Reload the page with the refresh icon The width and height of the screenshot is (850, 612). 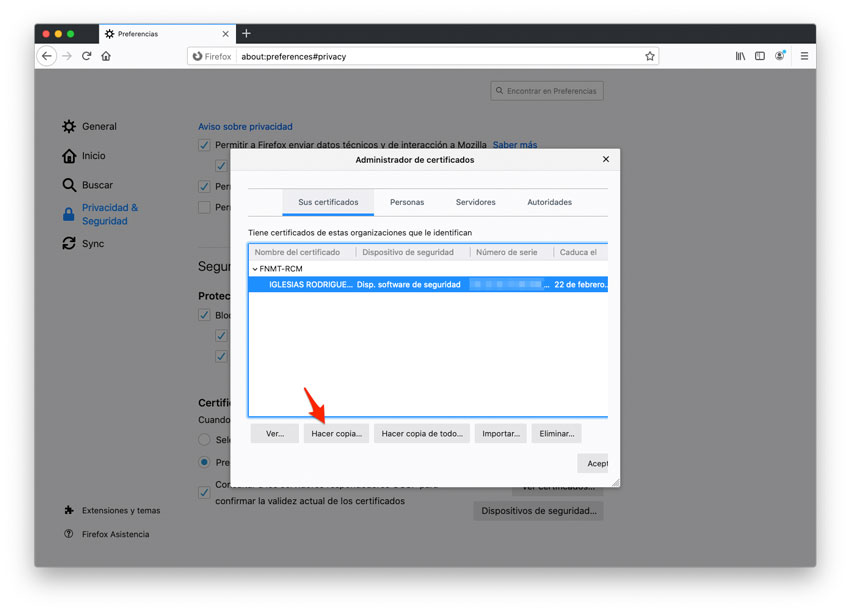coord(87,57)
